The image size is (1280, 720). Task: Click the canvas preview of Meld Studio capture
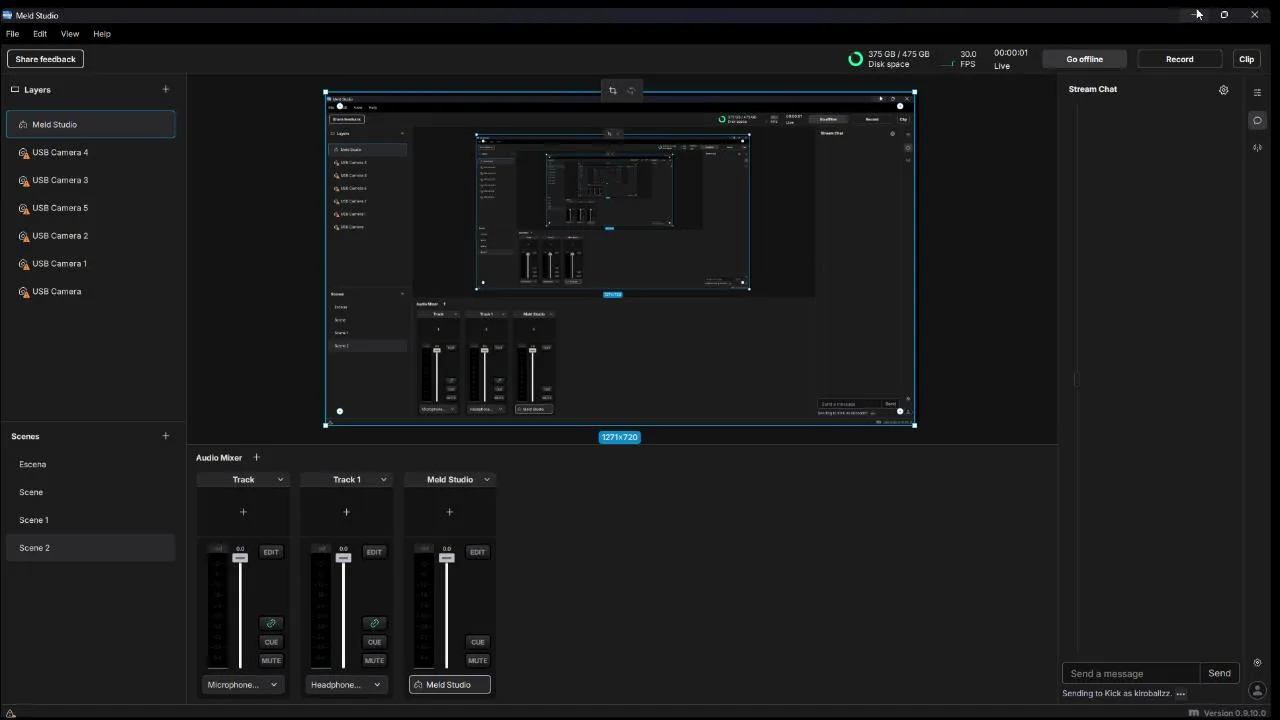pyautogui.click(x=620, y=259)
